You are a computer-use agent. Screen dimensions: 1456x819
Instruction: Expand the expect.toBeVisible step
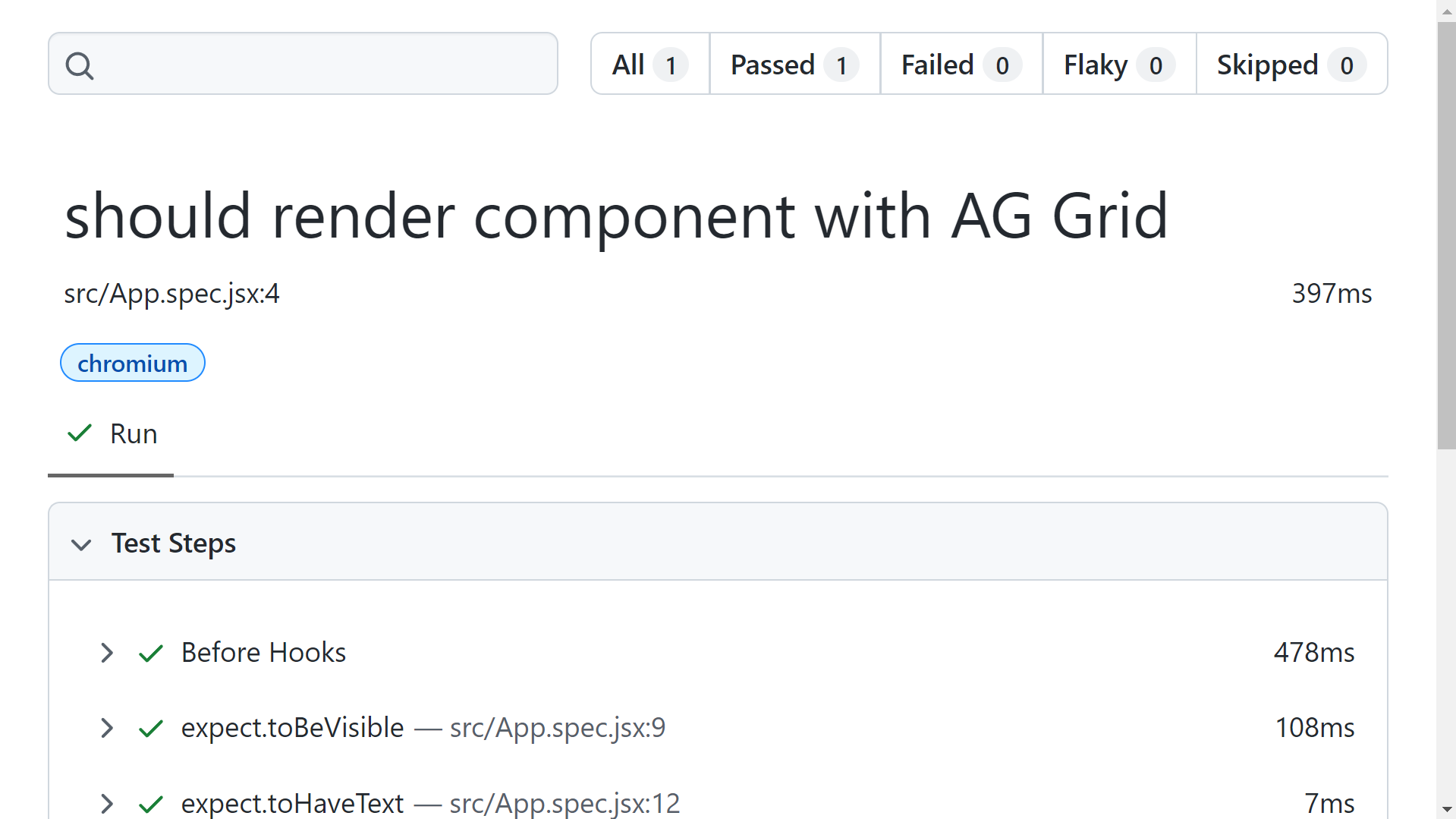pyautogui.click(x=107, y=728)
